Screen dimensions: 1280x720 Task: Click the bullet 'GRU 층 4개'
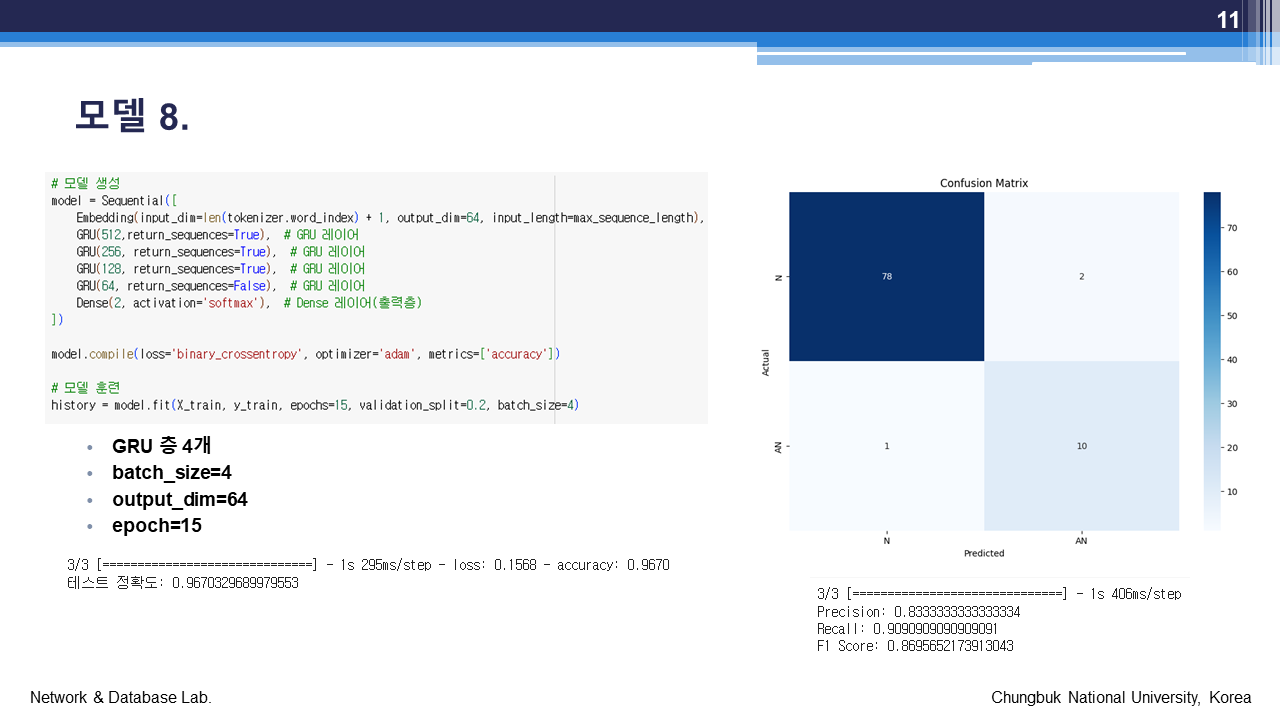coord(161,446)
